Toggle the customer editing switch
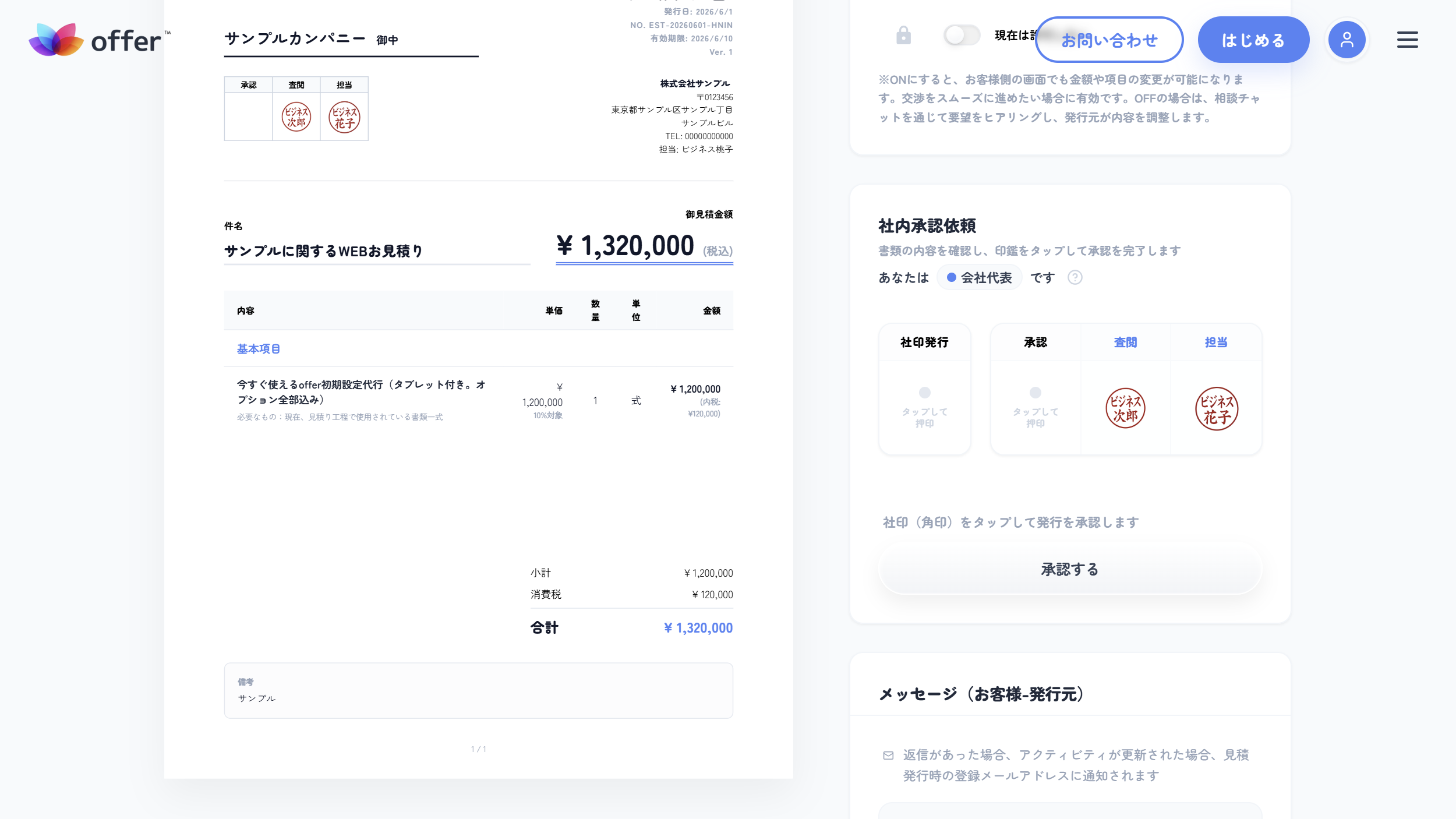The image size is (1456, 819). (962, 35)
